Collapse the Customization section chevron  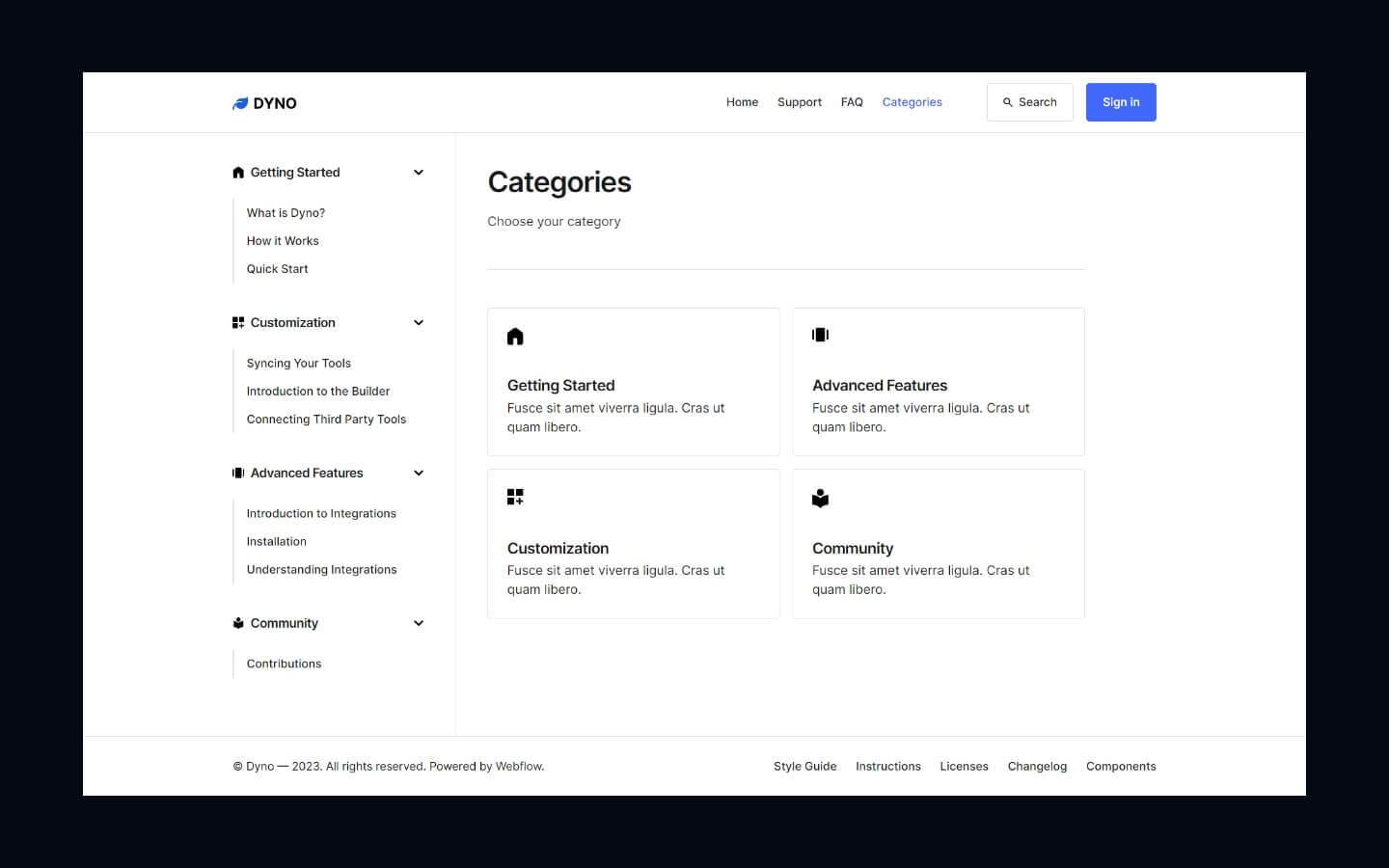419,322
